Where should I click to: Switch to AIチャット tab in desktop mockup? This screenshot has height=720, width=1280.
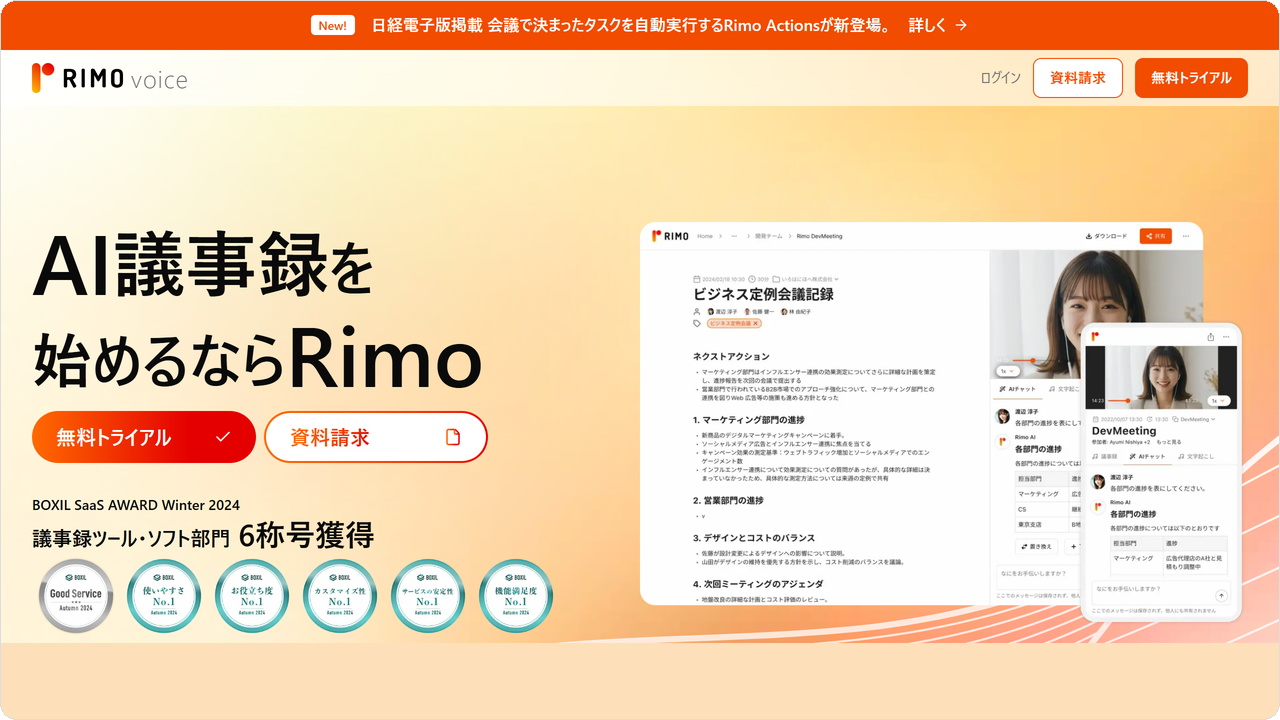[1018, 389]
